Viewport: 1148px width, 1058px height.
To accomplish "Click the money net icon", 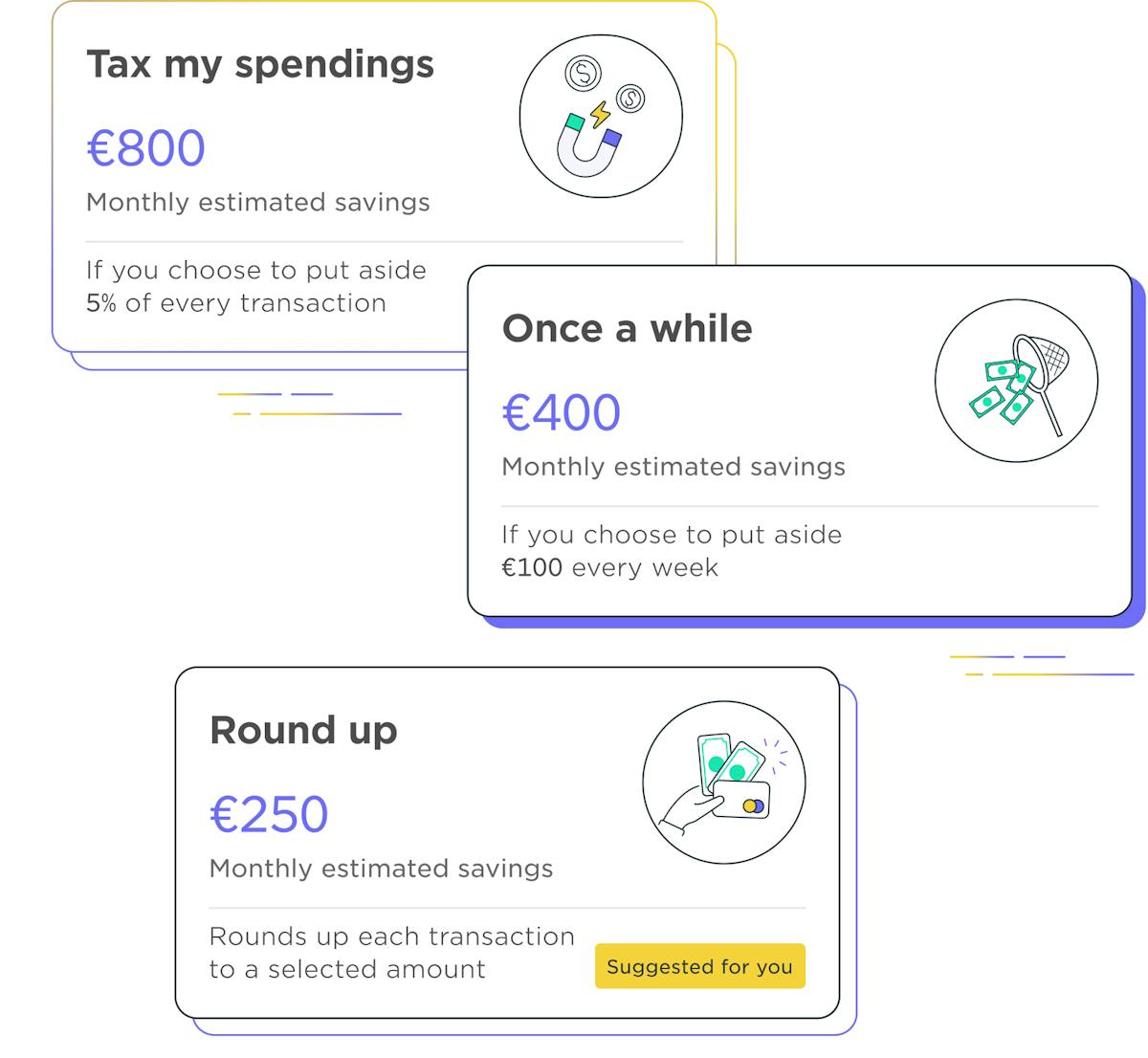I will coord(1016,381).
